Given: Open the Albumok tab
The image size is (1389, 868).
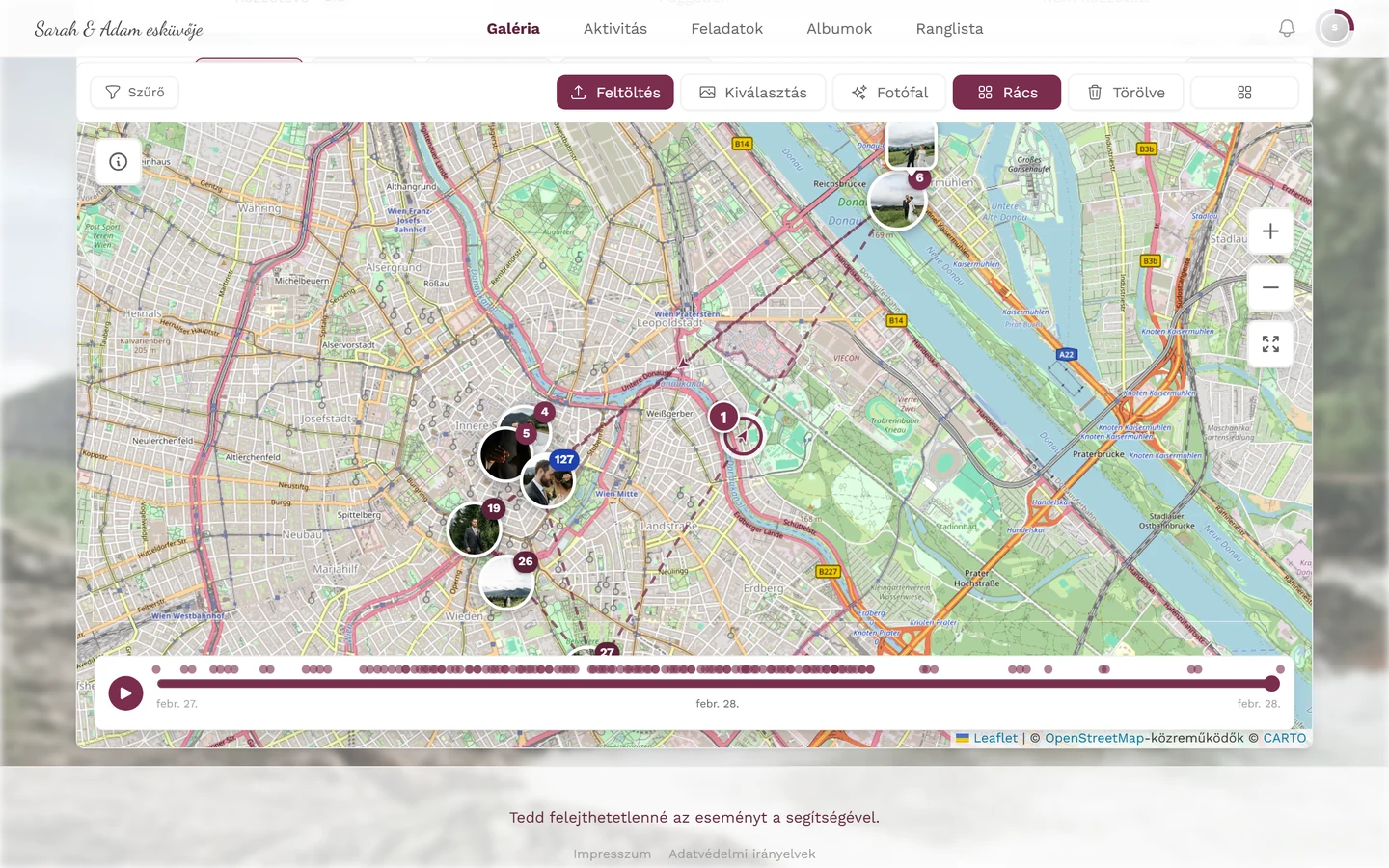Looking at the screenshot, I should pyautogui.click(x=839, y=29).
